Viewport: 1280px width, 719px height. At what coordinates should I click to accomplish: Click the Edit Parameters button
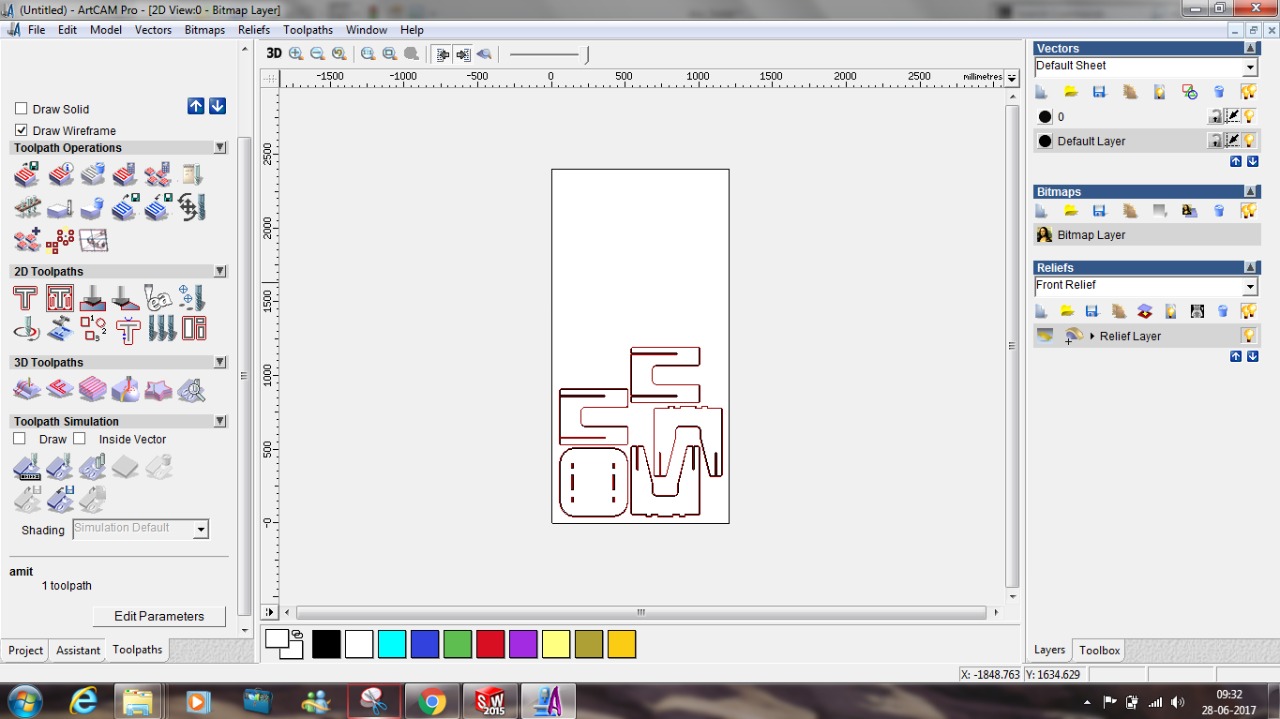click(x=159, y=616)
